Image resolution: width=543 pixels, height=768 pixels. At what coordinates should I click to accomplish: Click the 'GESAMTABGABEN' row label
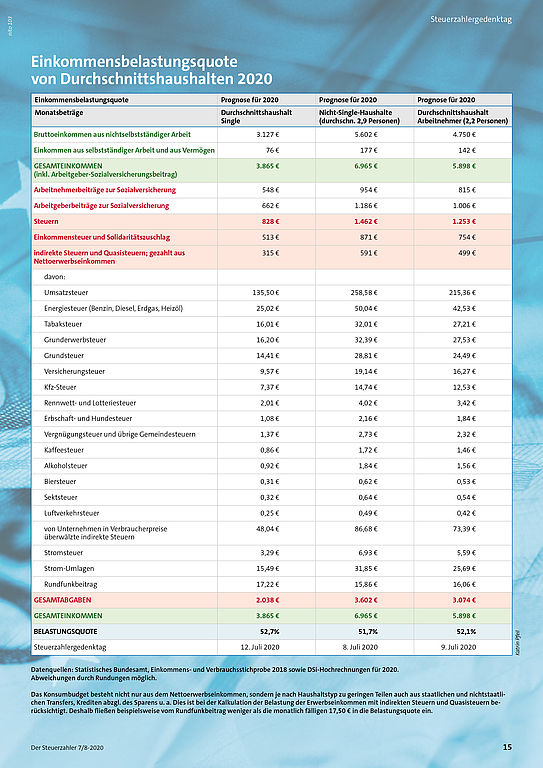pos(62,600)
